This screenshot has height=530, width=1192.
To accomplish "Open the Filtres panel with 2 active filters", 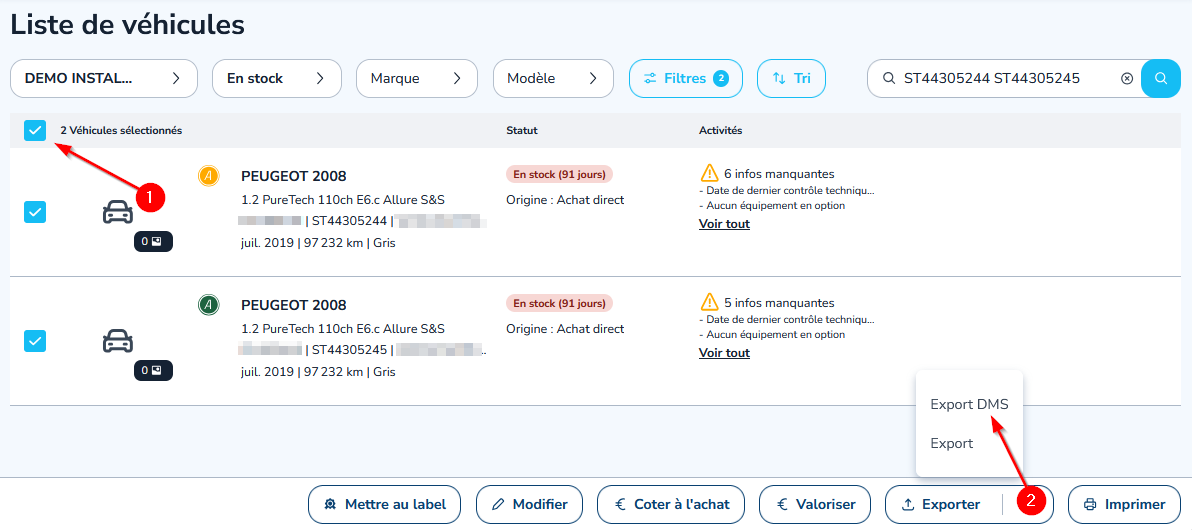I will point(686,78).
